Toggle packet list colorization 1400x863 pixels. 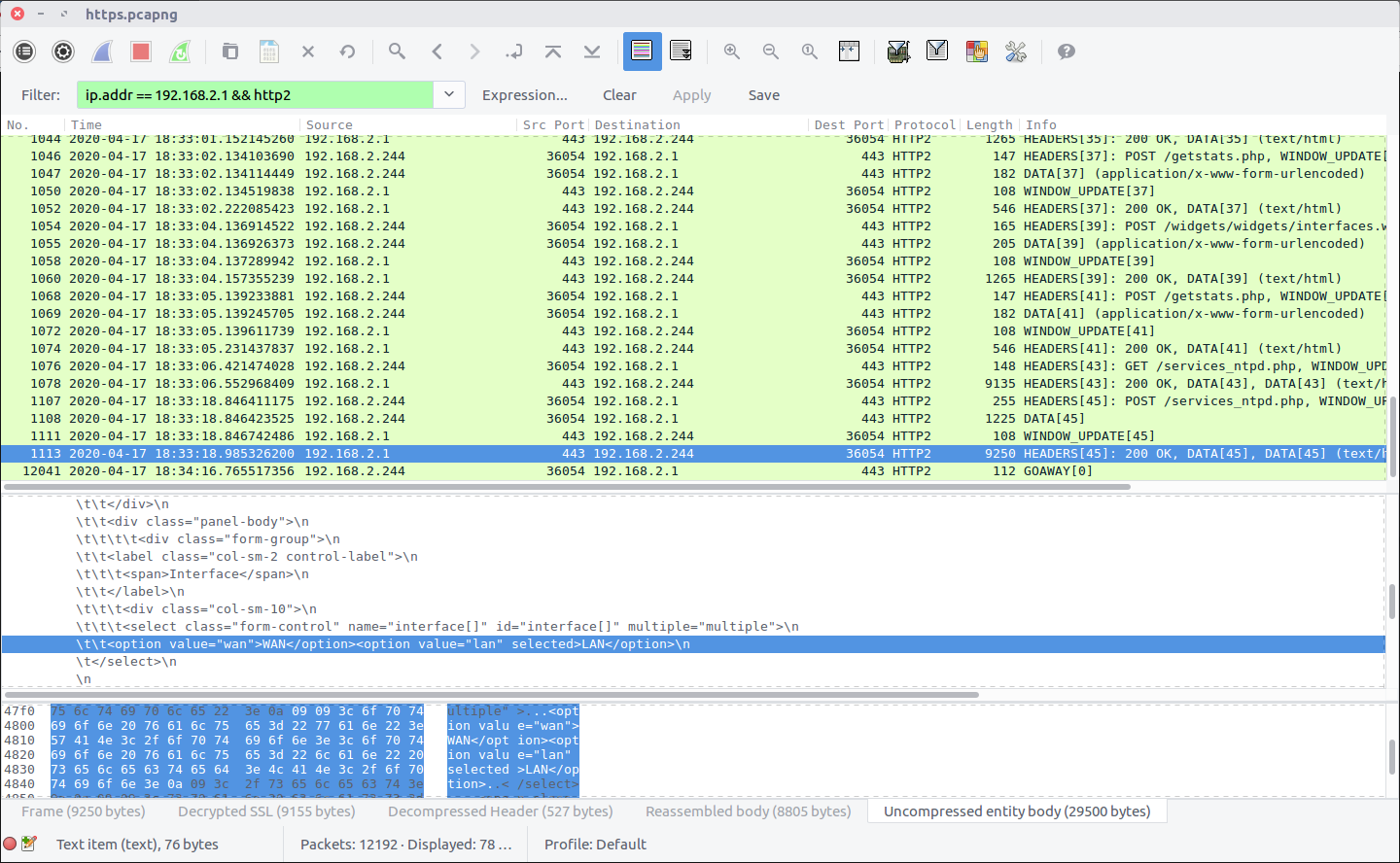(x=642, y=52)
